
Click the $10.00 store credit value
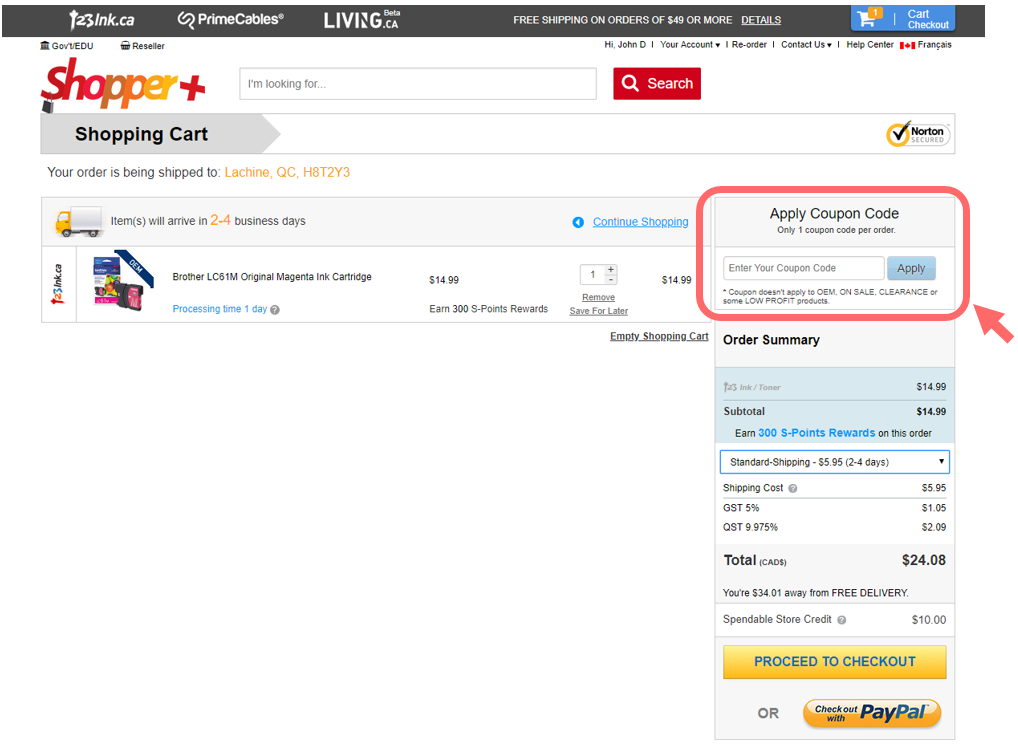pyautogui.click(x=928, y=620)
